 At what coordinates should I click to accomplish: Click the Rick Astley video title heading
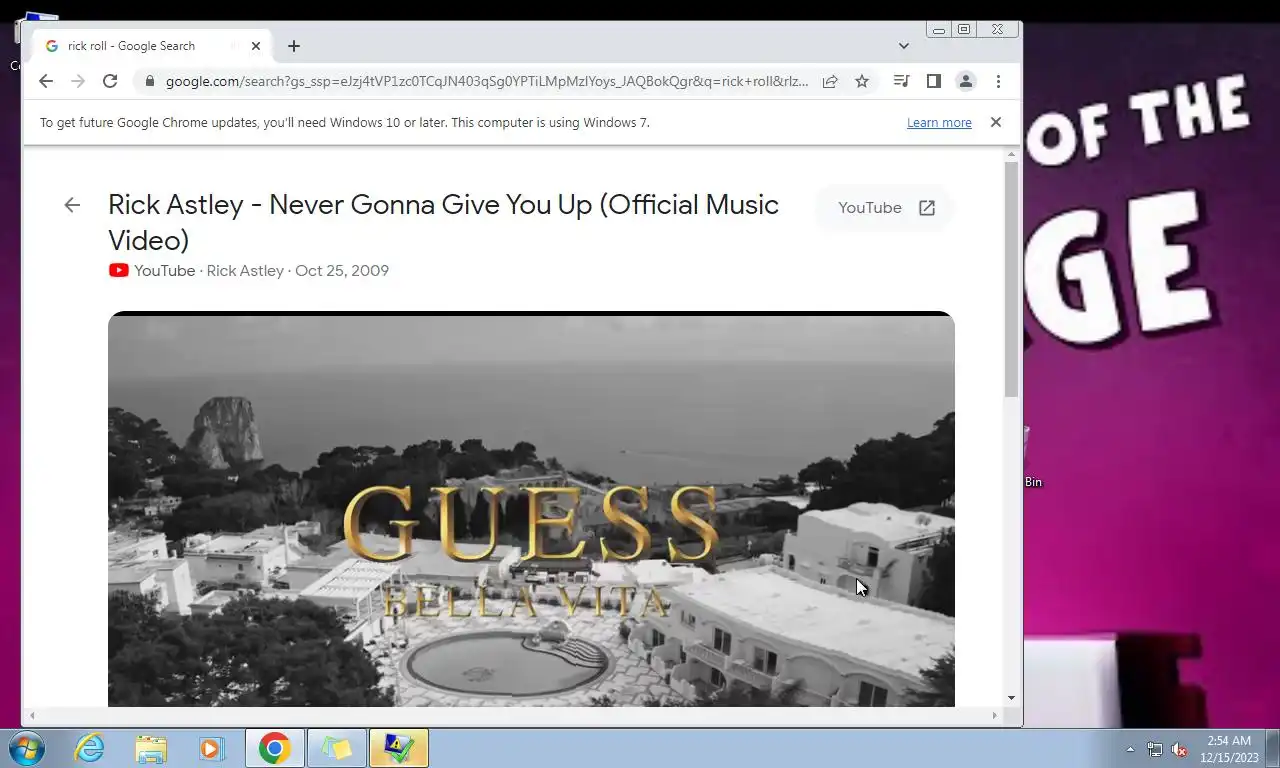[x=443, y=222]
